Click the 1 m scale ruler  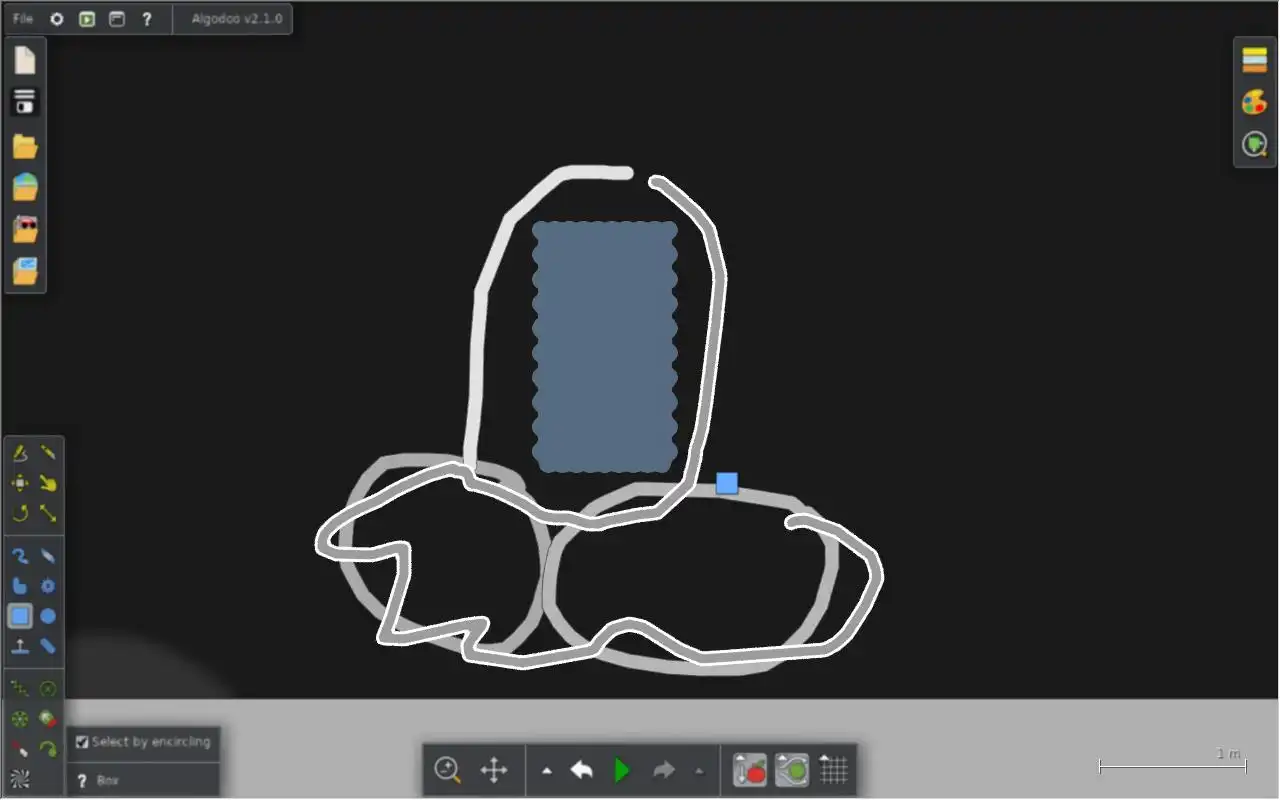[1172, 761]
